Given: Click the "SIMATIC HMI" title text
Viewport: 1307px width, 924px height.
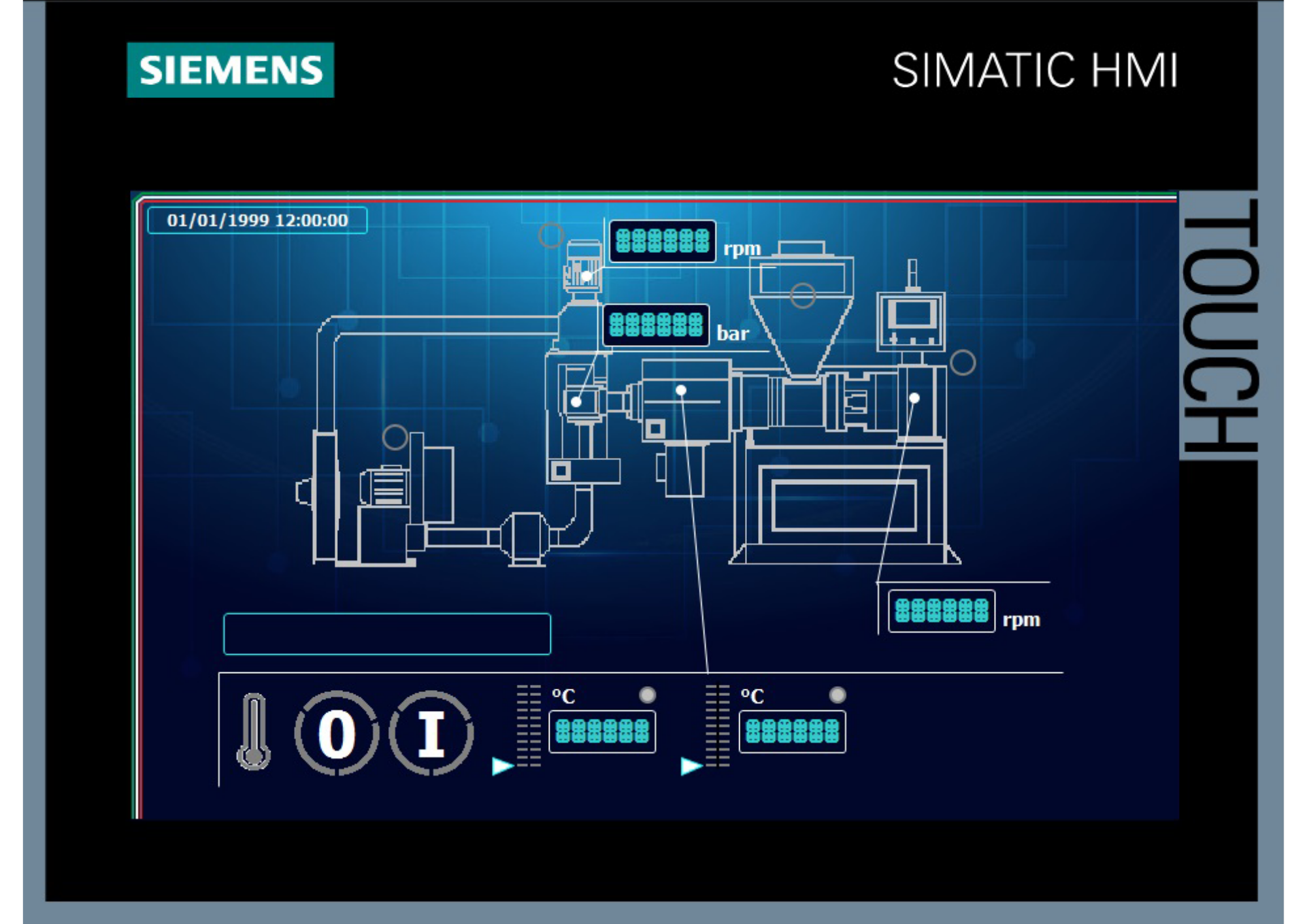Looking at the screenshot, I should 1035,71.
